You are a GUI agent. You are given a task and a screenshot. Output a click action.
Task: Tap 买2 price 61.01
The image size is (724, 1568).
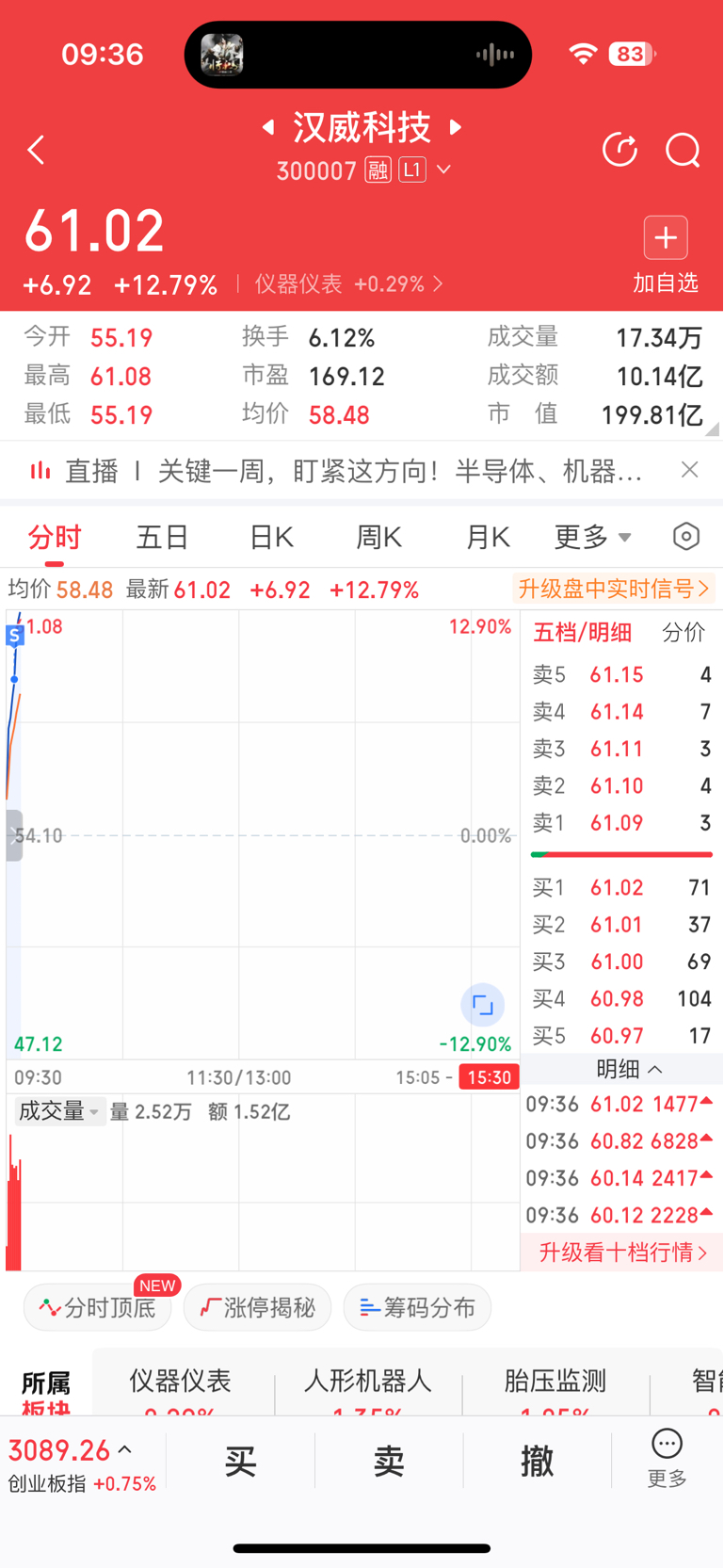pyautogui.click(x=617, y=925)
